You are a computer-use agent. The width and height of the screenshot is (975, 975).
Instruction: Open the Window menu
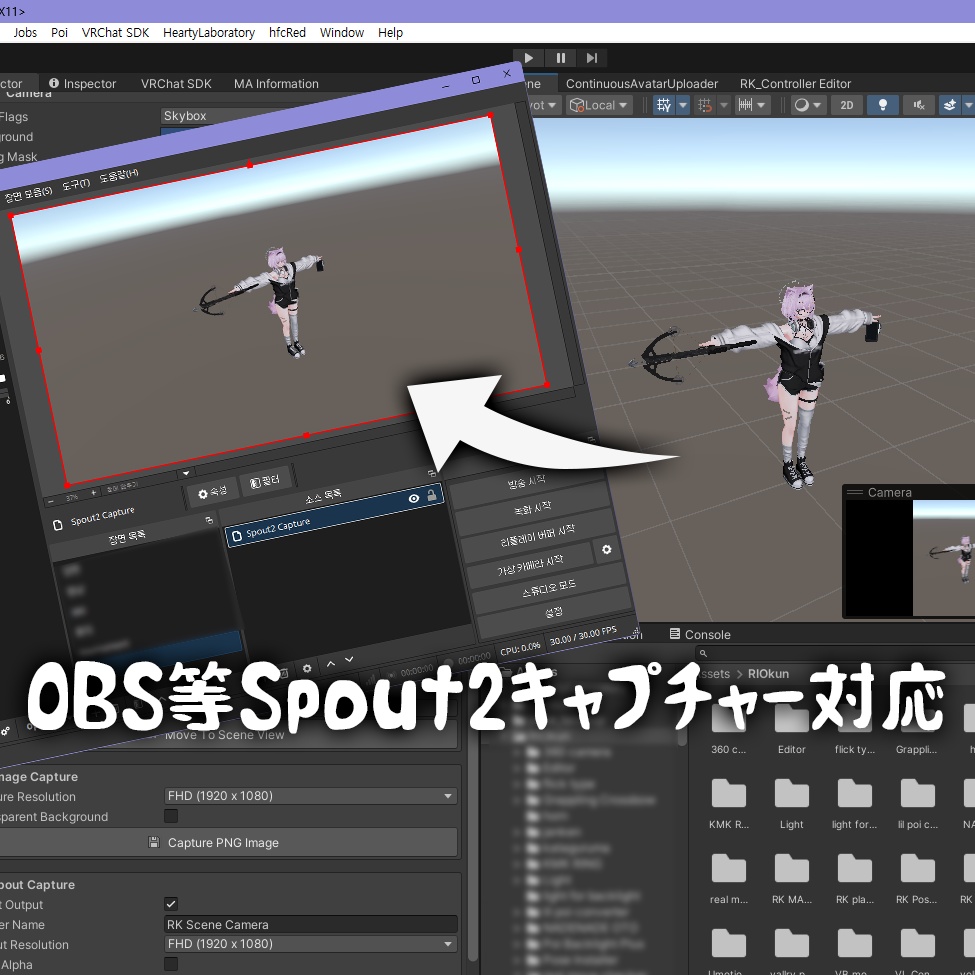point(341,32)
